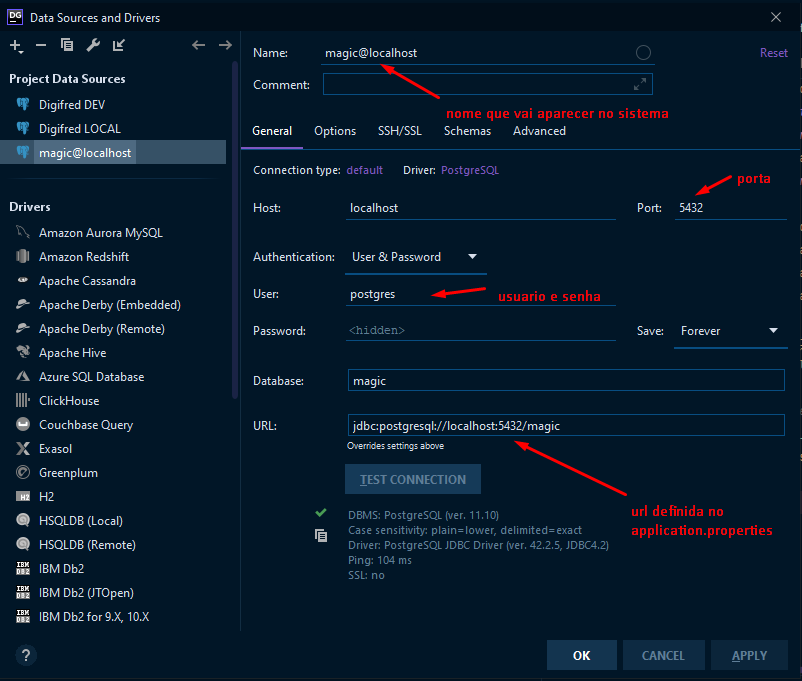The height and width of the screenshot is (681, 802).
Task: Choose Exasol driver
Action: point(113,449)
